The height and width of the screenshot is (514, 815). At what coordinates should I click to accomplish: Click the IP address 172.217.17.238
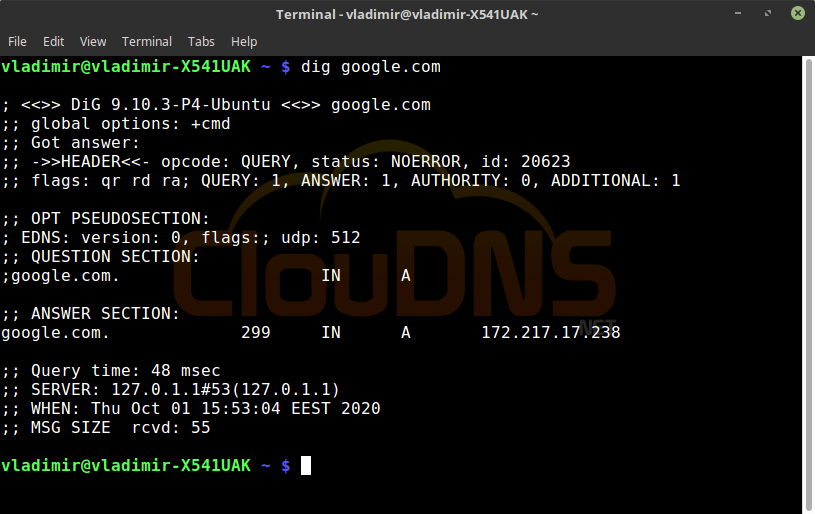(550, 333)
